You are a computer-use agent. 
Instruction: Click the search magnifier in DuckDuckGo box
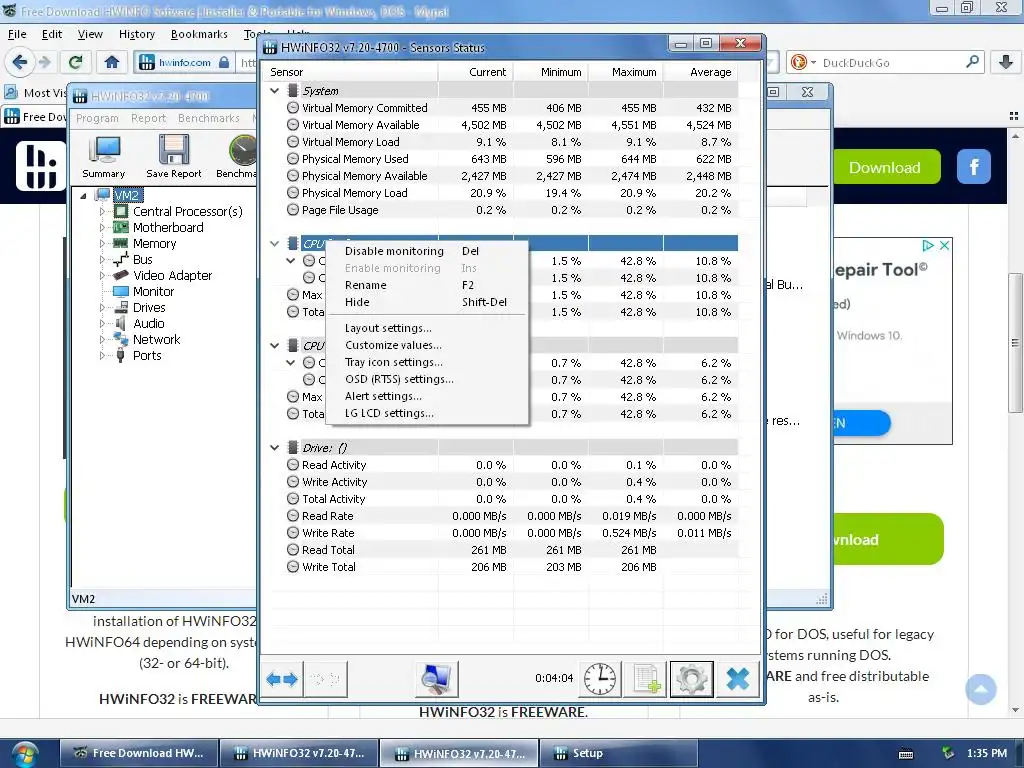tap(972, 62)
